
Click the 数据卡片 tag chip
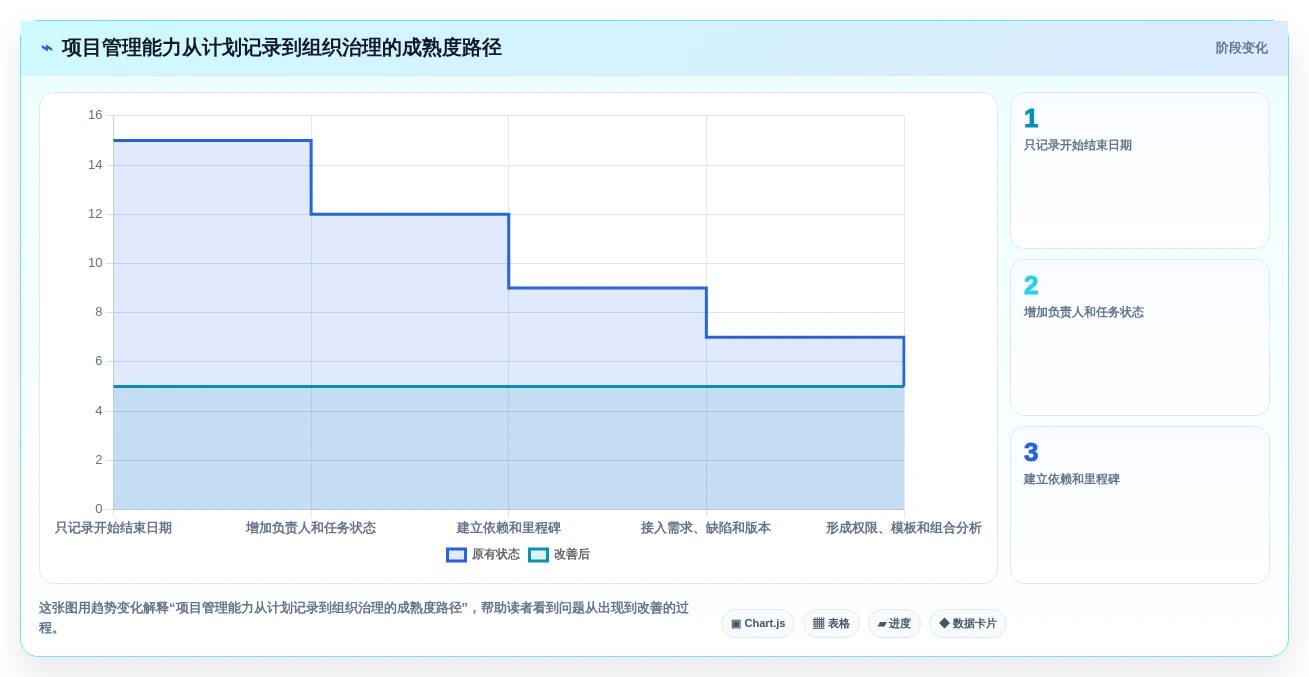click(x=968, y=624)
